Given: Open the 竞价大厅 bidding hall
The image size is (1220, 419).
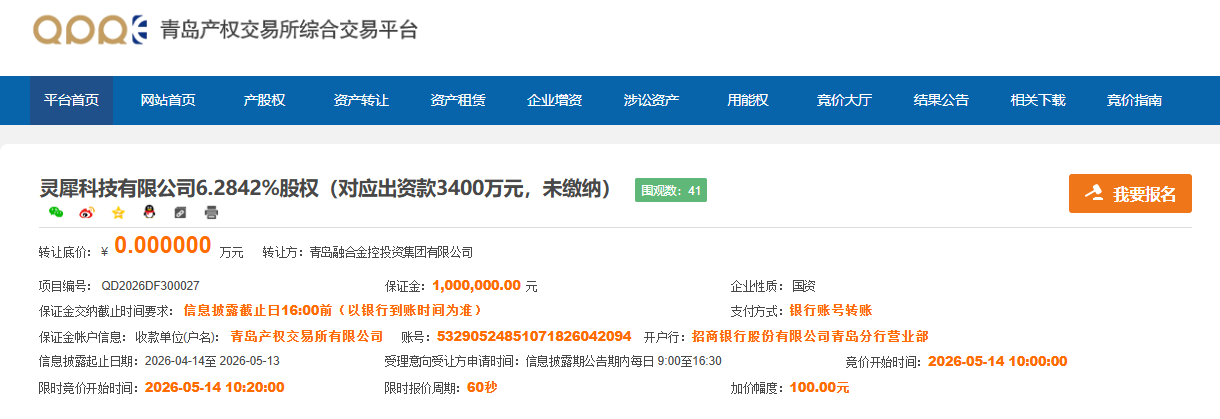Looking at the screenshot, I should 845,100.
